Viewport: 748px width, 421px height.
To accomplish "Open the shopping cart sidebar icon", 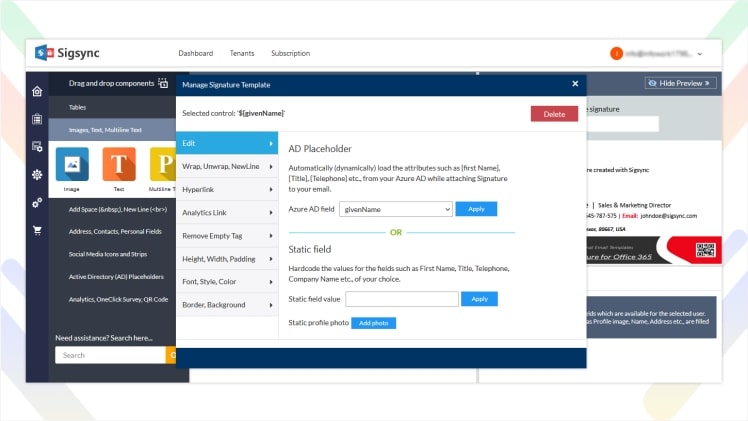I will [x=37, y=230].
